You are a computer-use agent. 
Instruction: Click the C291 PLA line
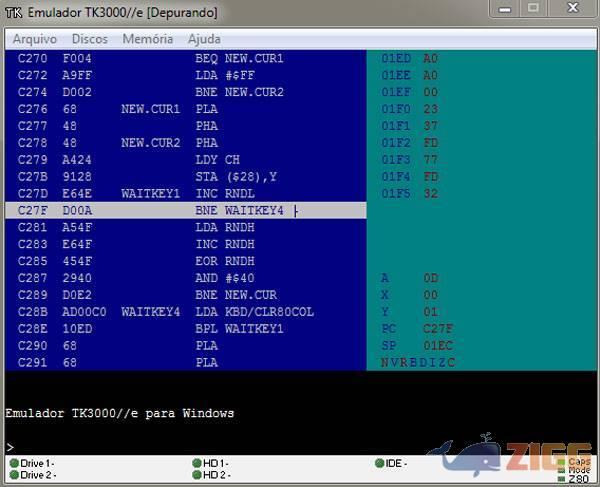[186, 362]
